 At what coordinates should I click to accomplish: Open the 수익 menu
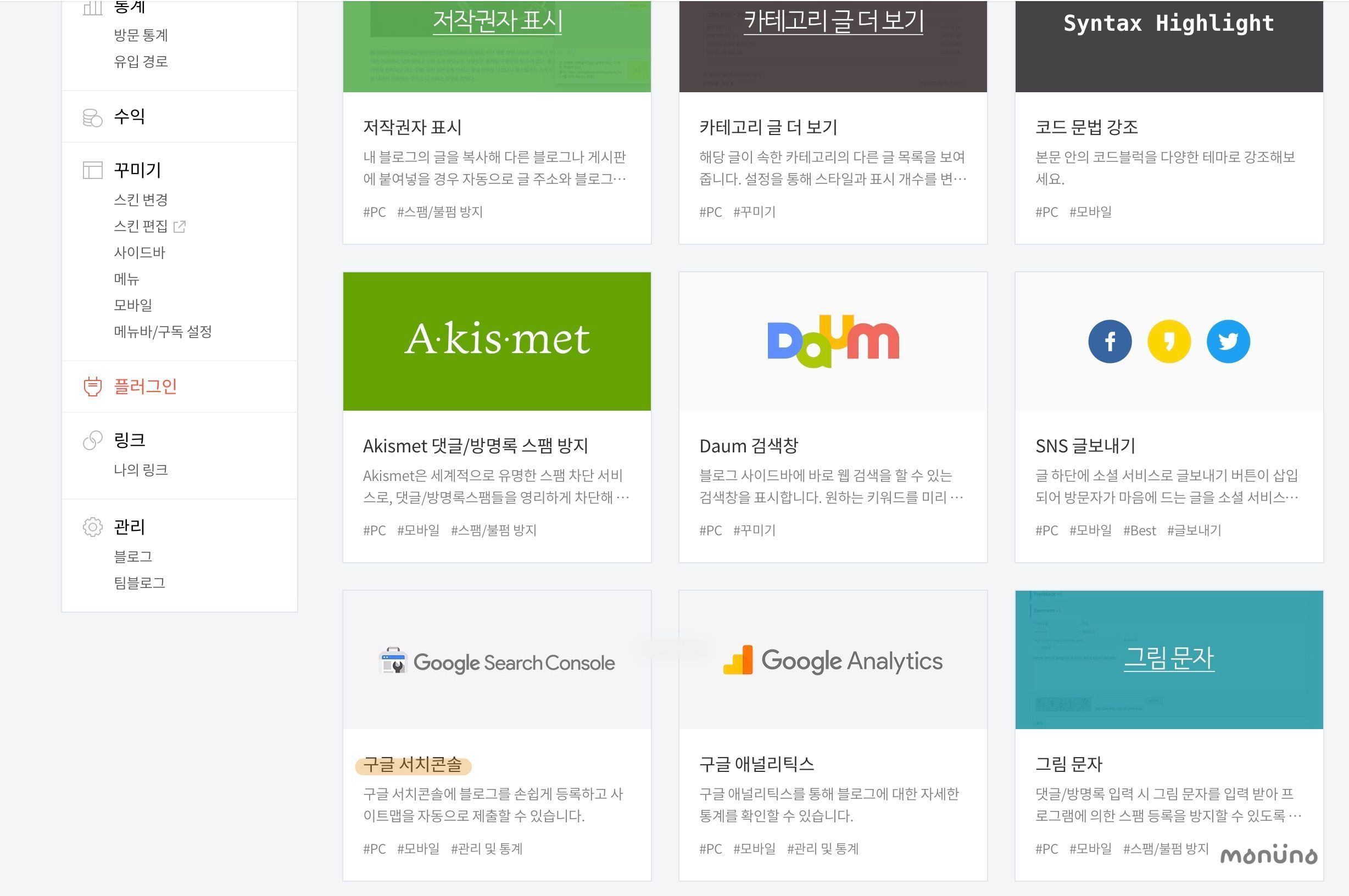coord(129,116)
